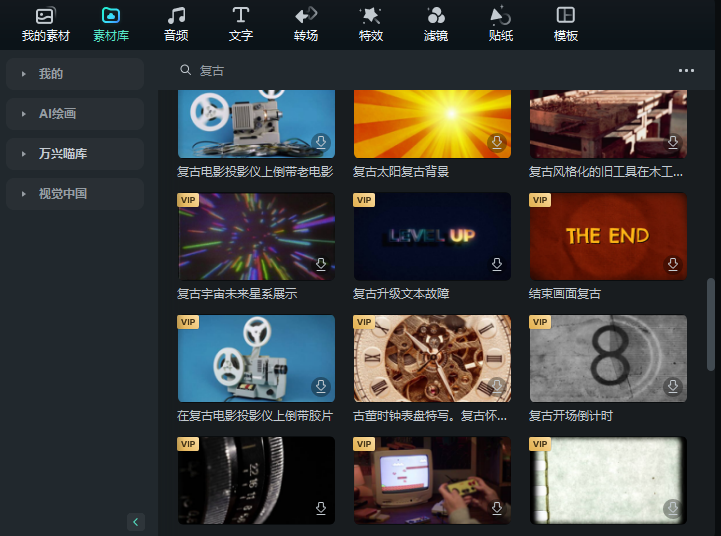Image resolution: width=721 pixels, height=536 pixels.
Task: Click the 复古开场倒计时 title text
Action: 571,416
